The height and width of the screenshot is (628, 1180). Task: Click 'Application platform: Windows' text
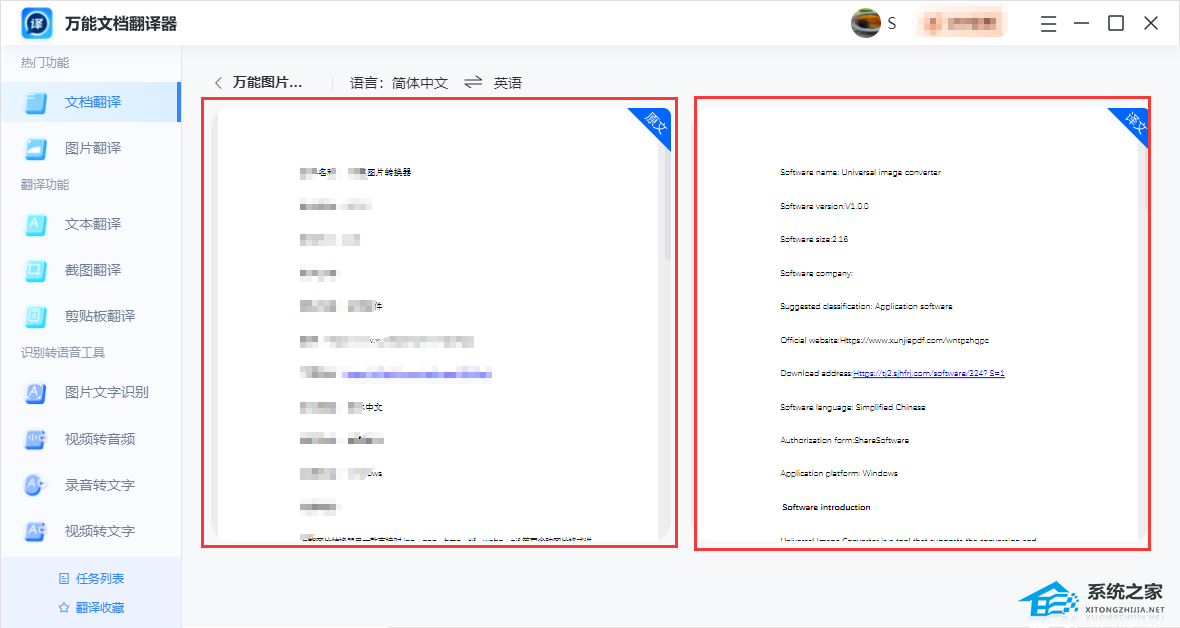pyautogui.click(x=838, y=474)
